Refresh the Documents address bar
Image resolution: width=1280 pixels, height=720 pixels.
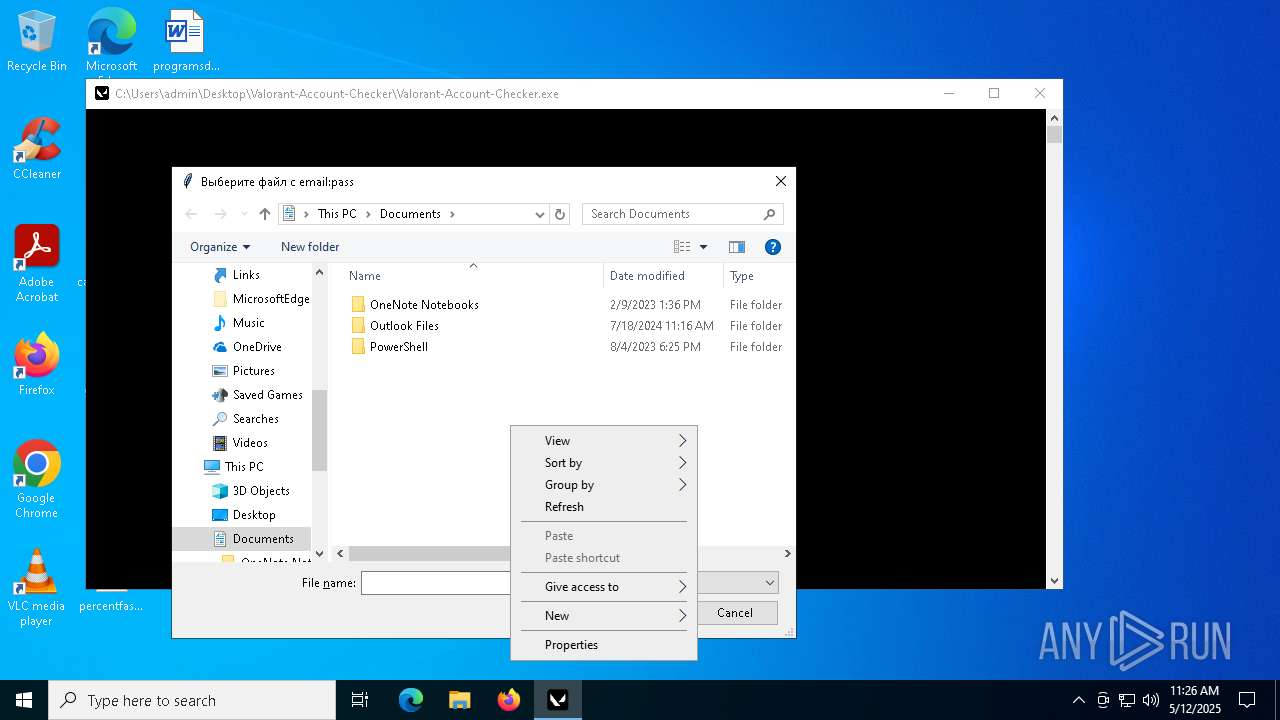point(560,214)
